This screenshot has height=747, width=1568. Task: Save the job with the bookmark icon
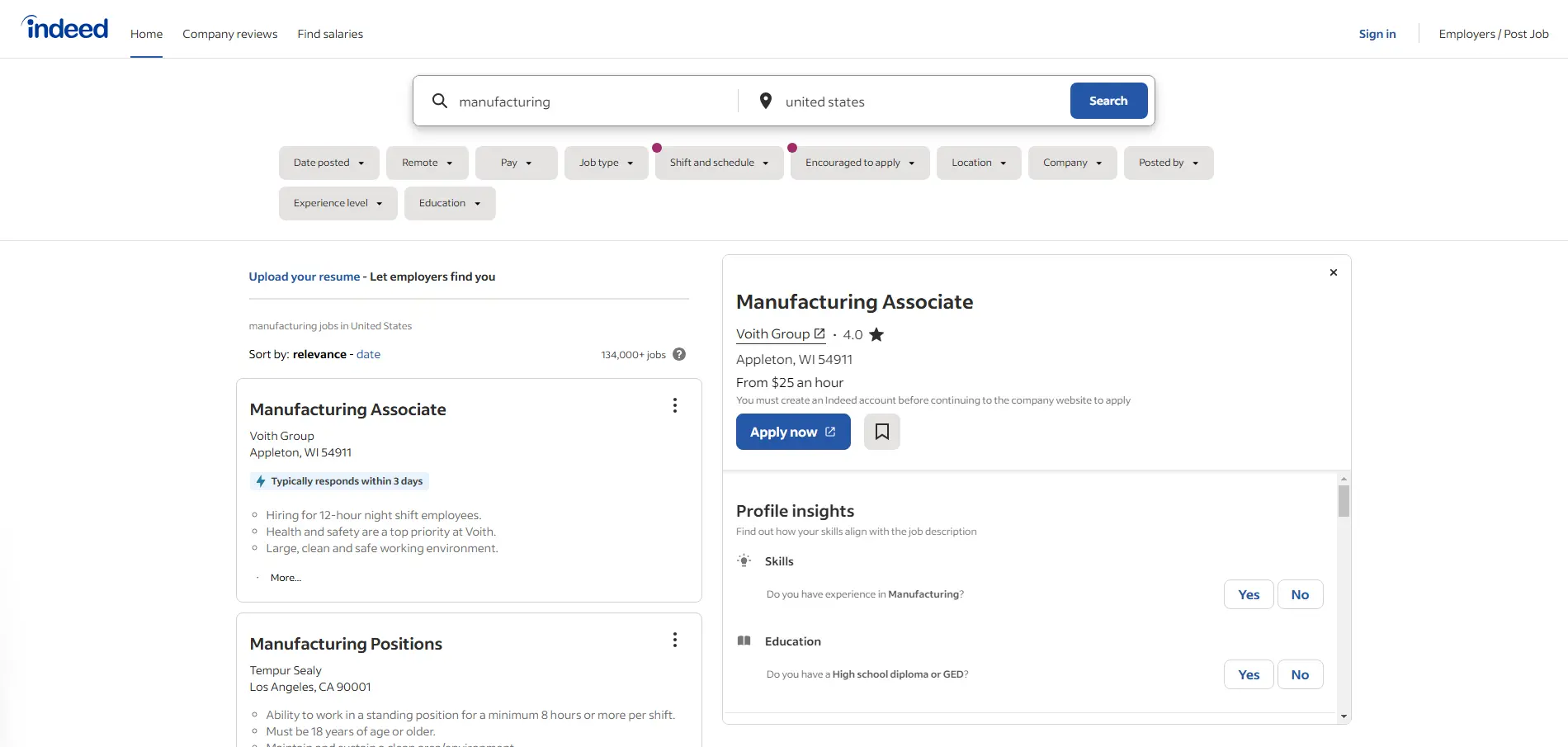(882, 432)
